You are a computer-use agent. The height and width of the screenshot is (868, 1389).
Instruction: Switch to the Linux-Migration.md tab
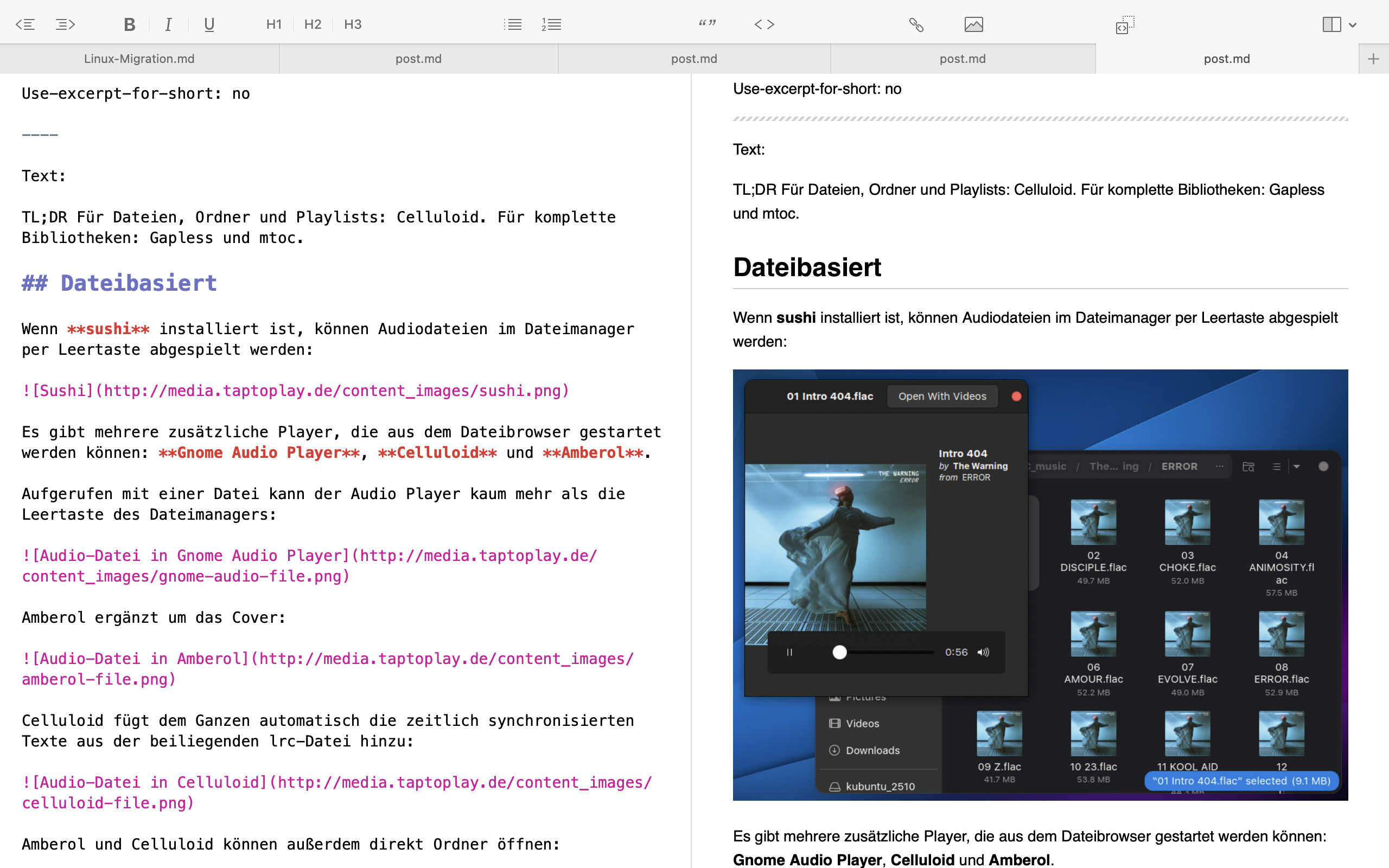[x=139, y=59]
